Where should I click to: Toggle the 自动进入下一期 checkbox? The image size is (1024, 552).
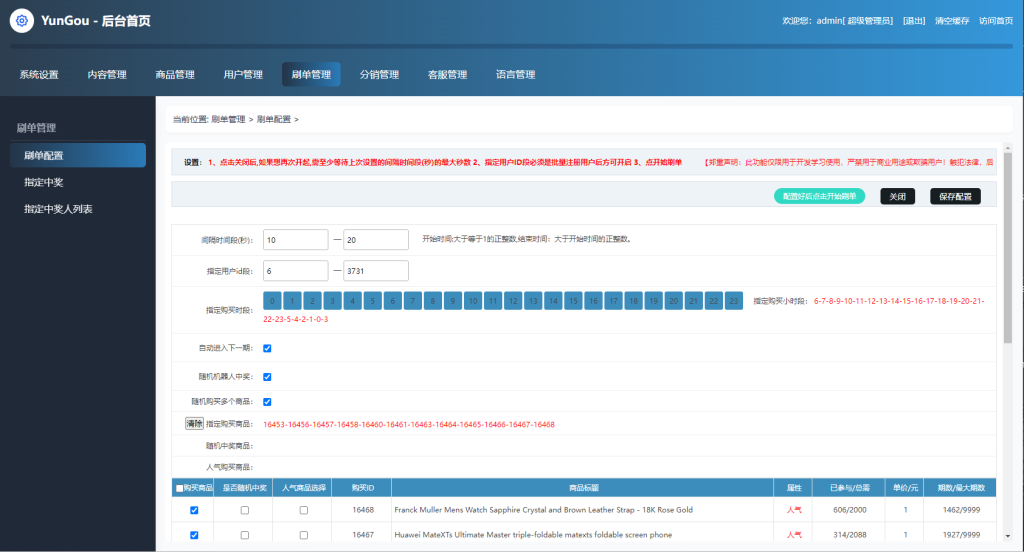(267, 349)
